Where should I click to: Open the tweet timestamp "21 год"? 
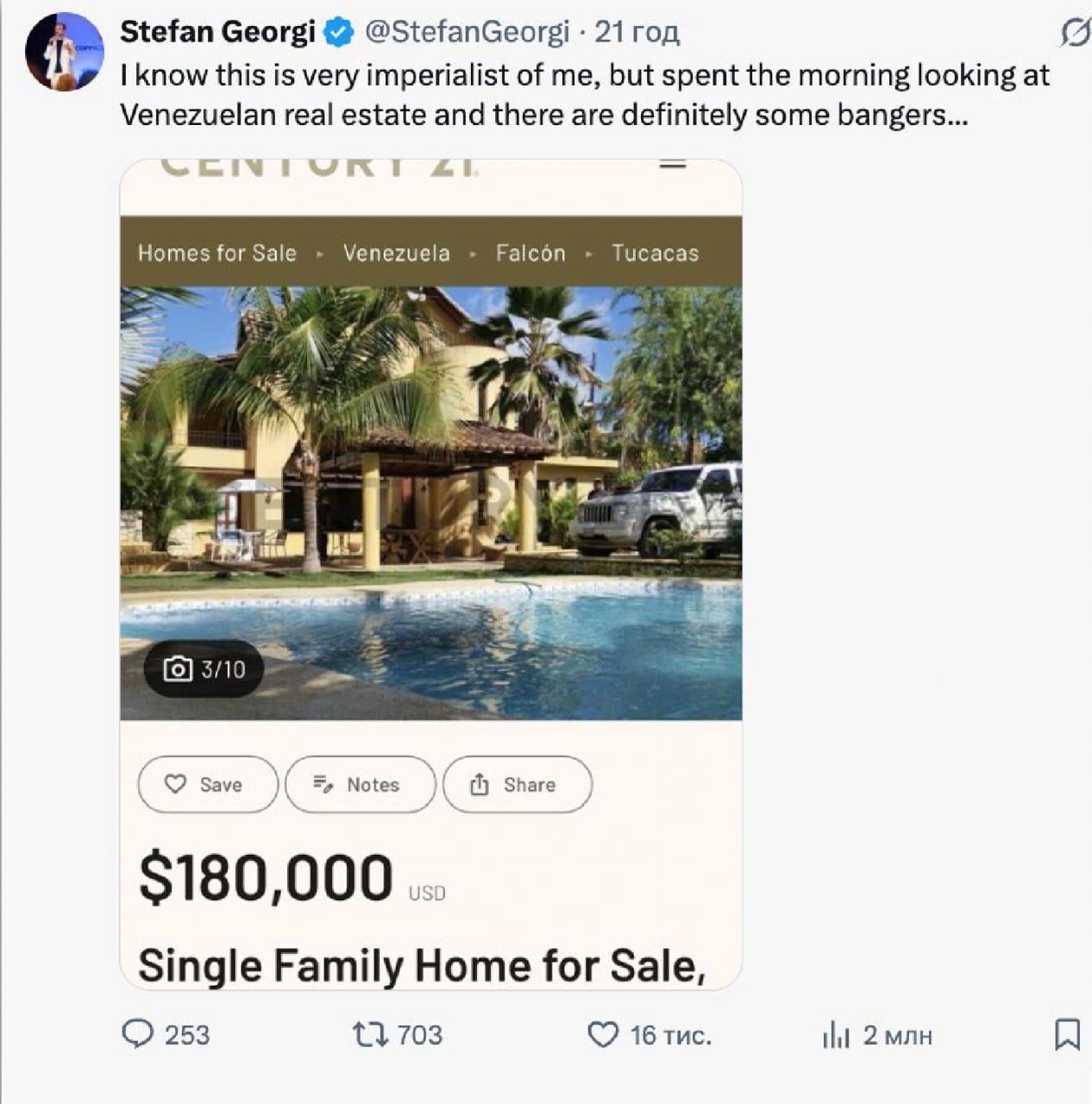[637, 32]
